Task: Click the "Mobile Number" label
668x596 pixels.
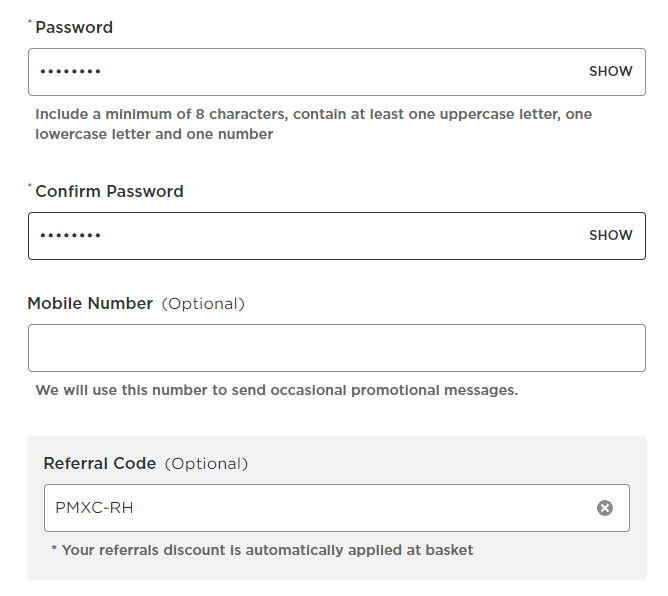Action: (x=90, y=304)
